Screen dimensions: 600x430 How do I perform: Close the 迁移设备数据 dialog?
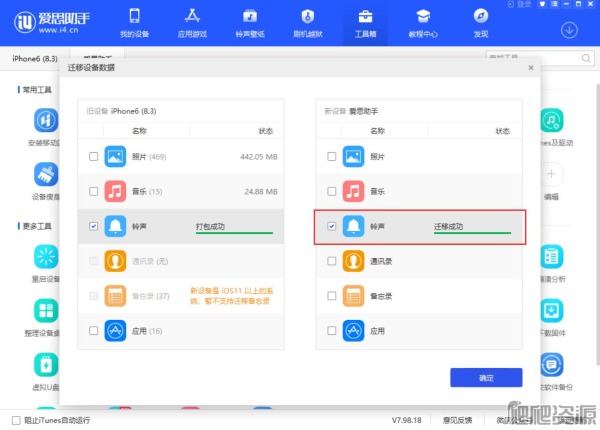pos(531,68)
